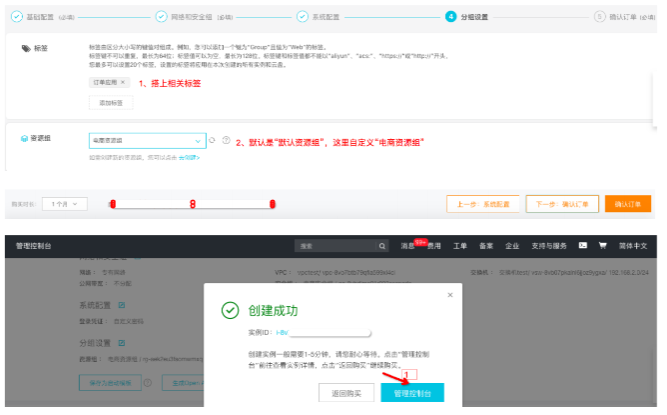Open 消息 messages in header
667x415 pixels.
(x=408, y=246)
